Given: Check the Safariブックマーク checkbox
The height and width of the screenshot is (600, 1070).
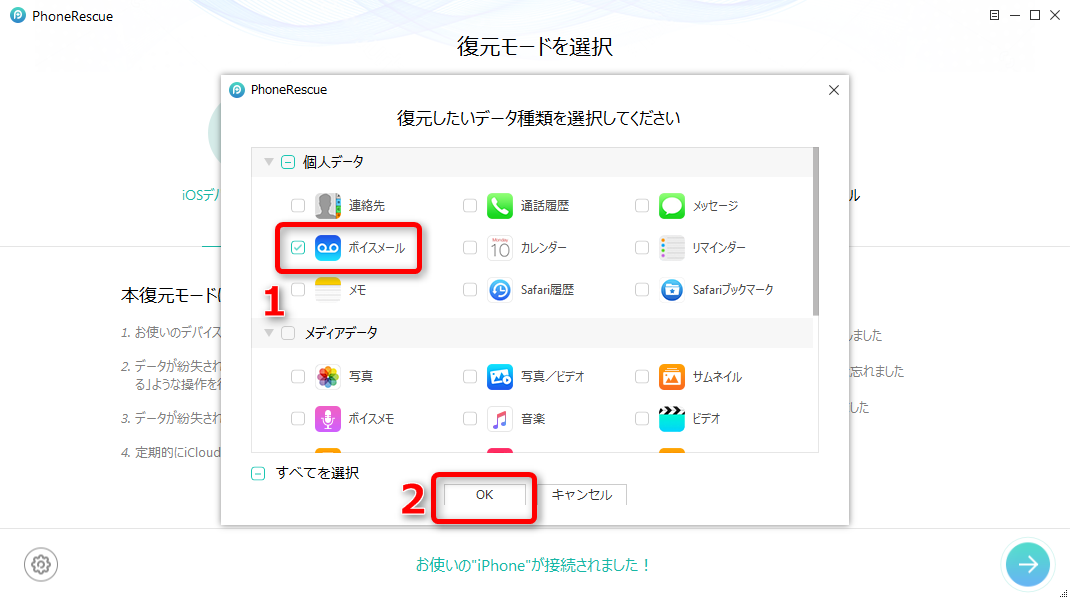Looking at the screenshot, I should 641,290.
